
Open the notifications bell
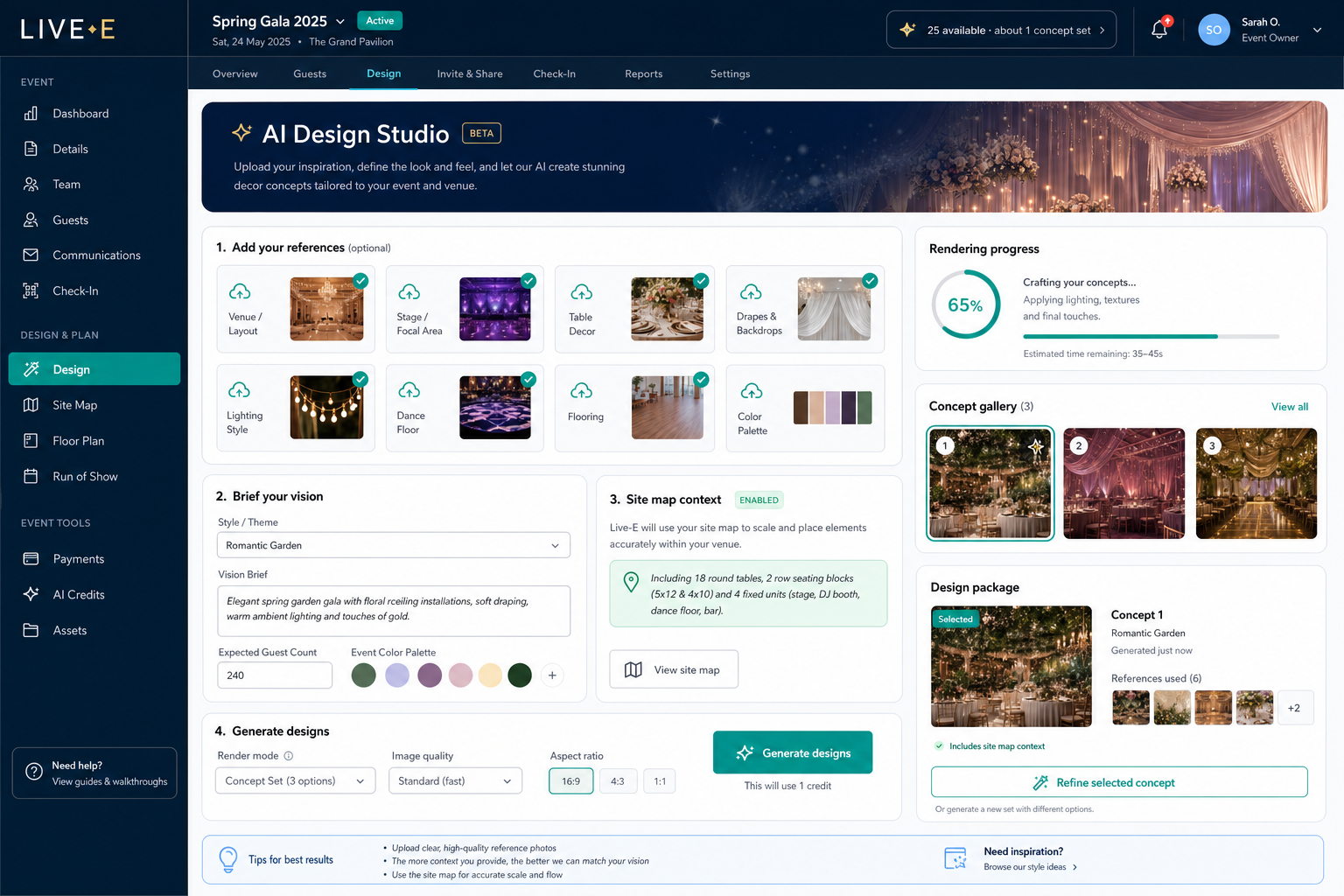[1159, 29]
